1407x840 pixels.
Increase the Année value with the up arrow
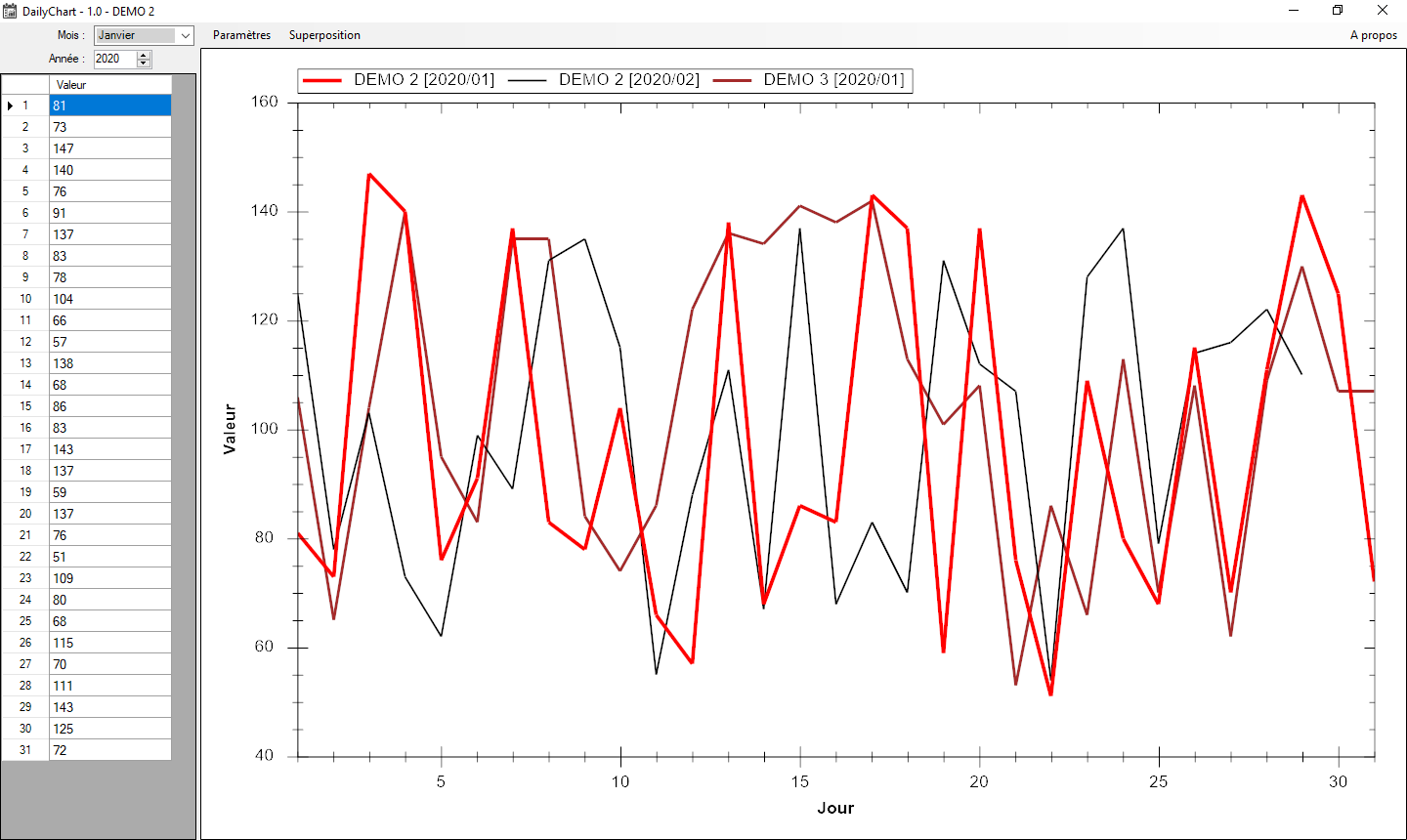click(144, 55)
